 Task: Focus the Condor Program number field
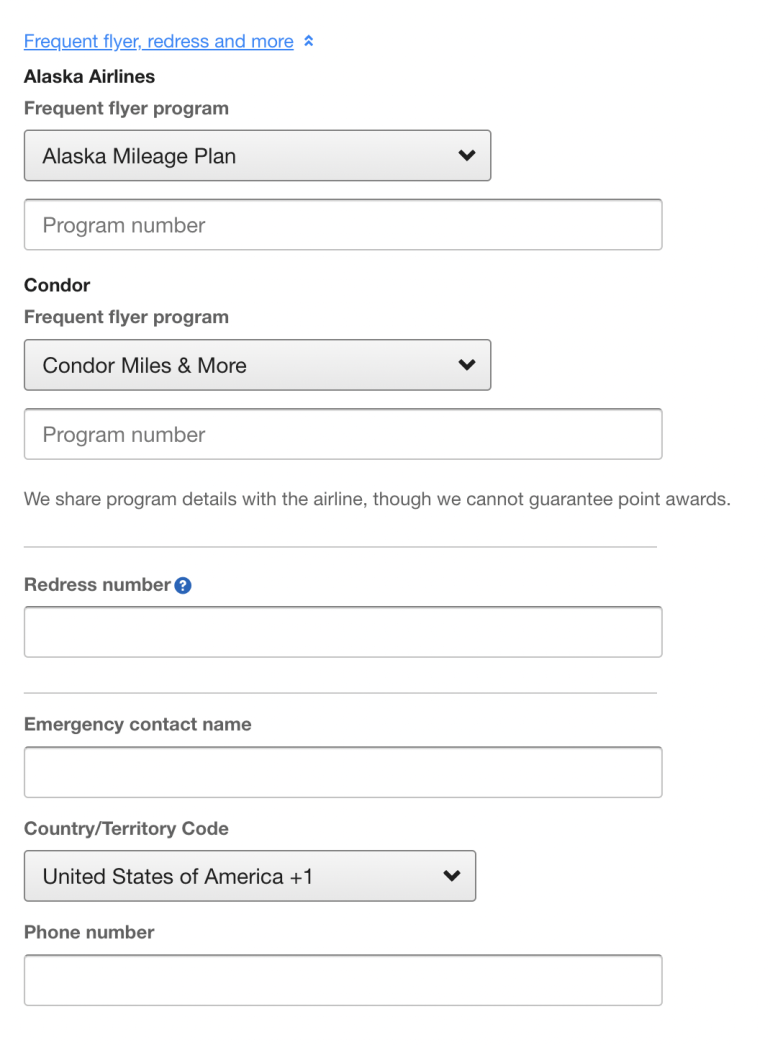click(342, 434)
